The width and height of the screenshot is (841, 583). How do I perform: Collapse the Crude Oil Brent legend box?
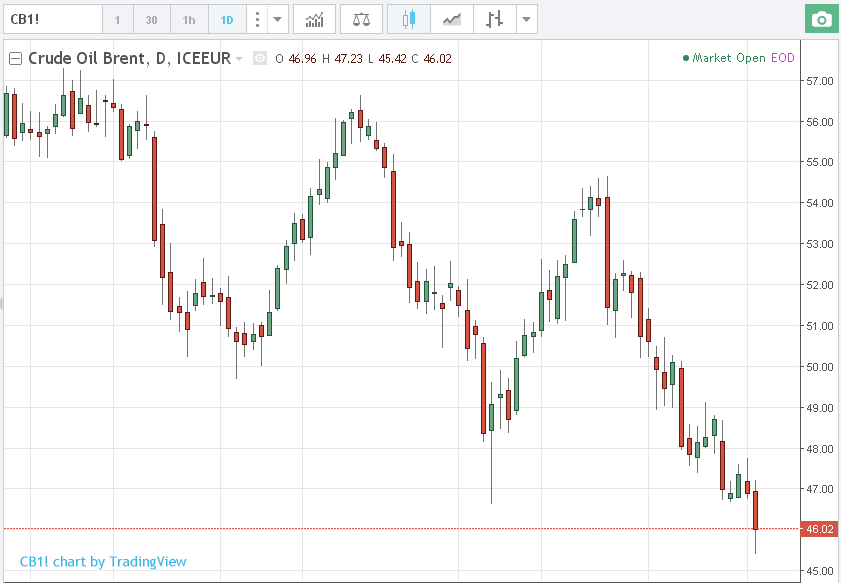coord(15,58)
